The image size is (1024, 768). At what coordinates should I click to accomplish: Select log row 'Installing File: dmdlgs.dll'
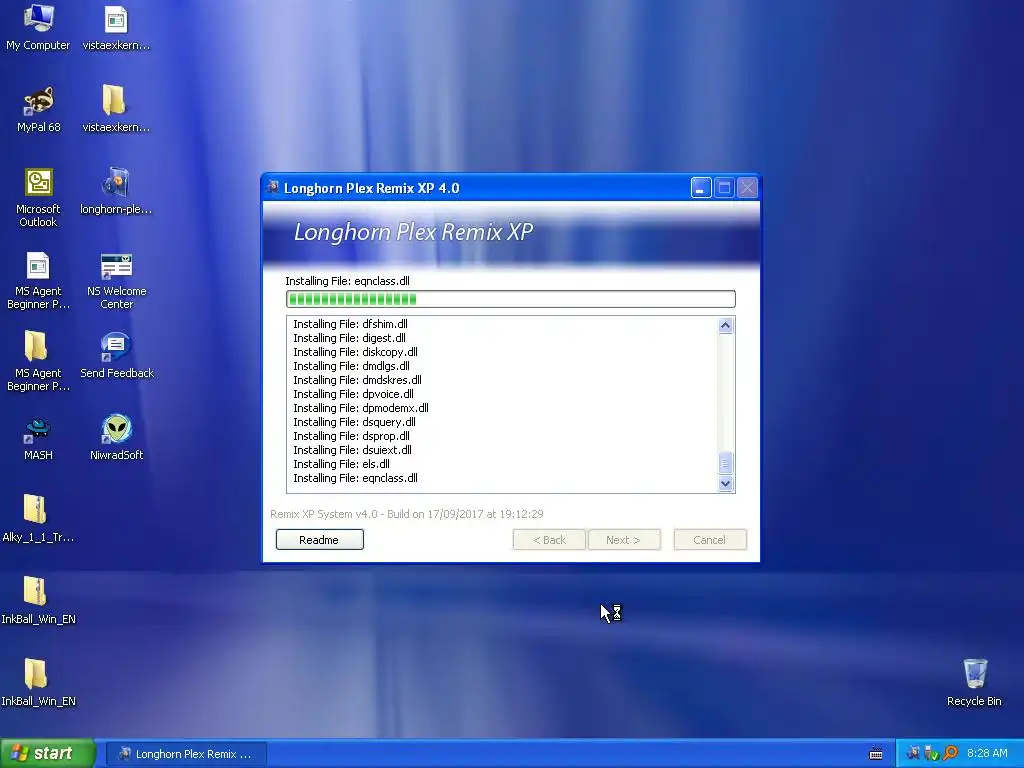click(x=351, y=366)
